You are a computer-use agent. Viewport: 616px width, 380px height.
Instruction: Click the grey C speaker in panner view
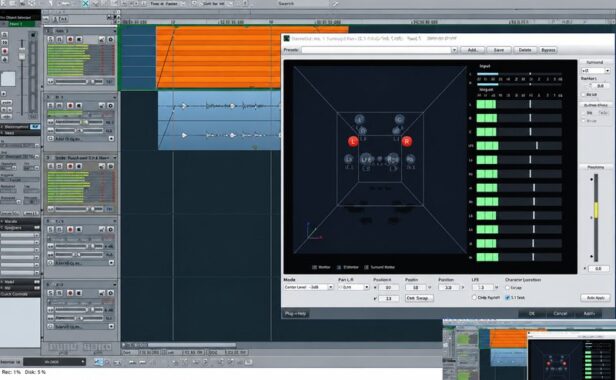click(x=399, y=119)
